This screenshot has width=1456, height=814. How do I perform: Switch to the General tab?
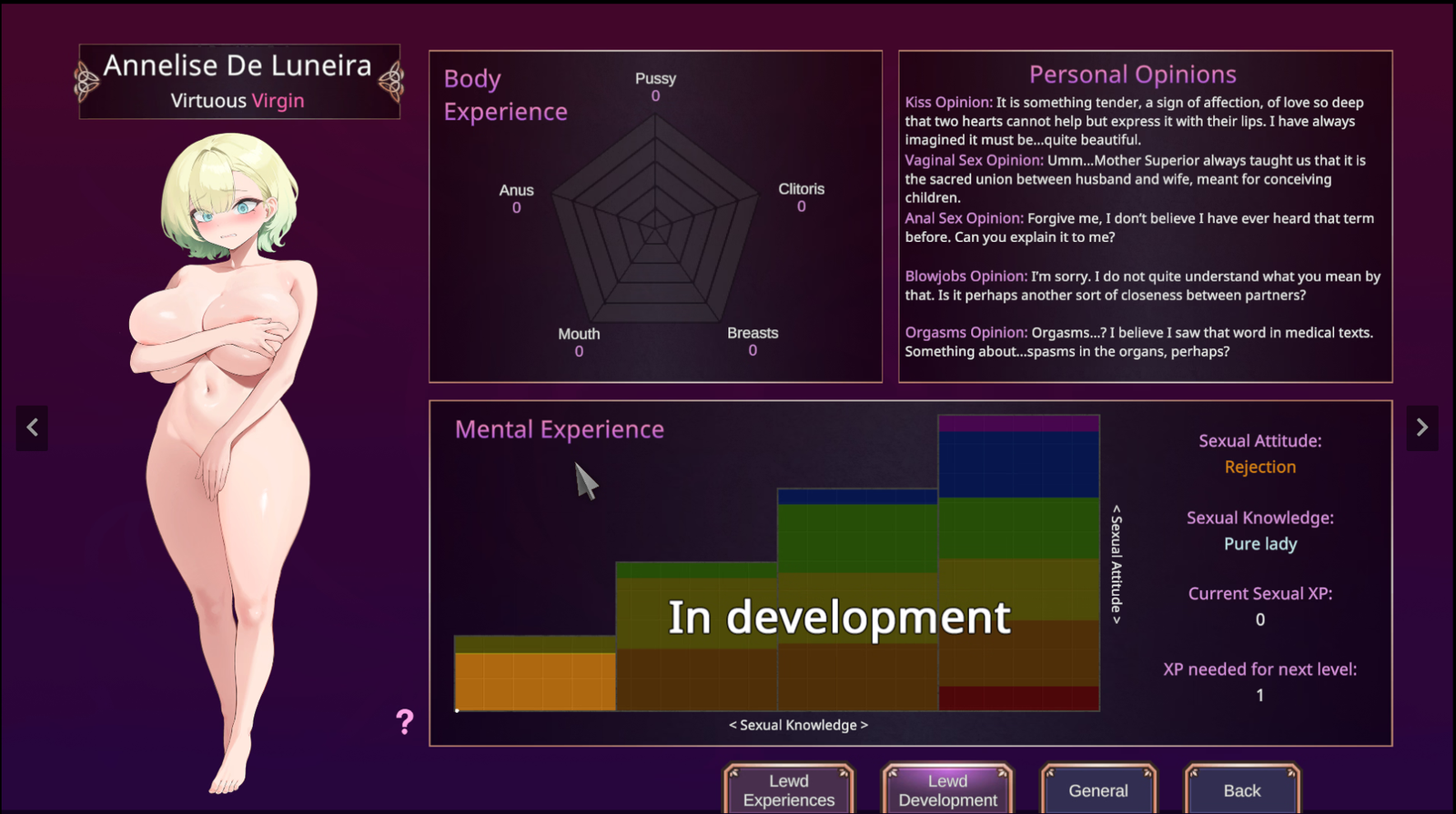1098,790
